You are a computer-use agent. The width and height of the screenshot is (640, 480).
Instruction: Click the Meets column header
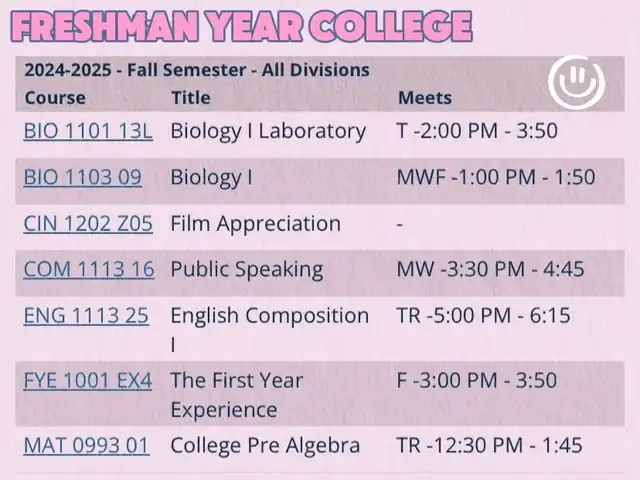tap(425, 98)
